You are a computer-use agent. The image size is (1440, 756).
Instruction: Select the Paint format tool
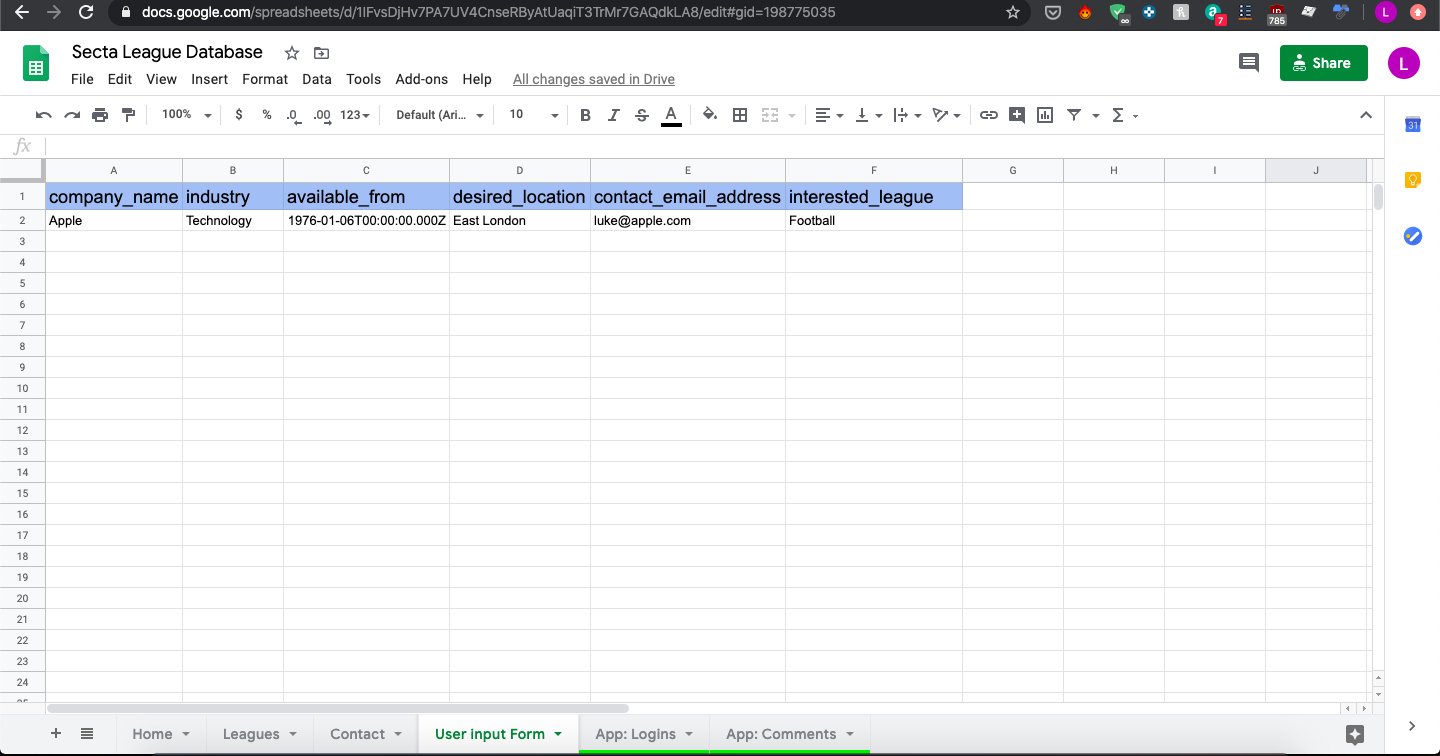coord(128,114)
